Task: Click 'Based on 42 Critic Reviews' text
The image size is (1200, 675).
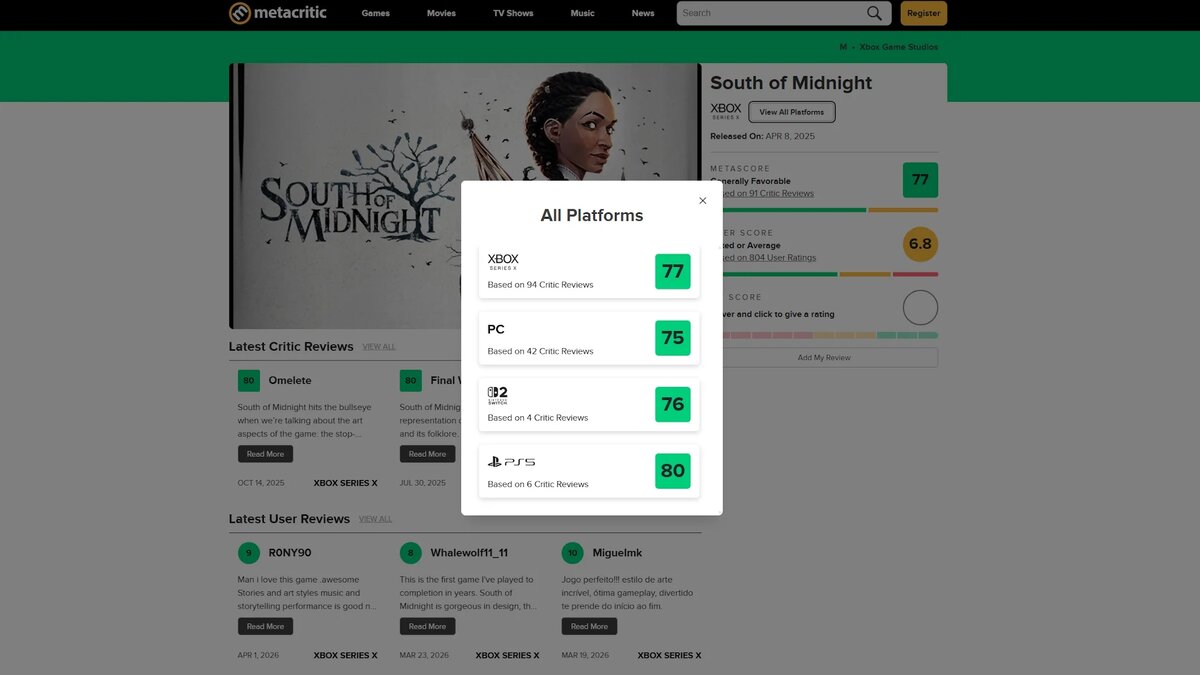Action: pyautogui.click(x=540, y=351)
